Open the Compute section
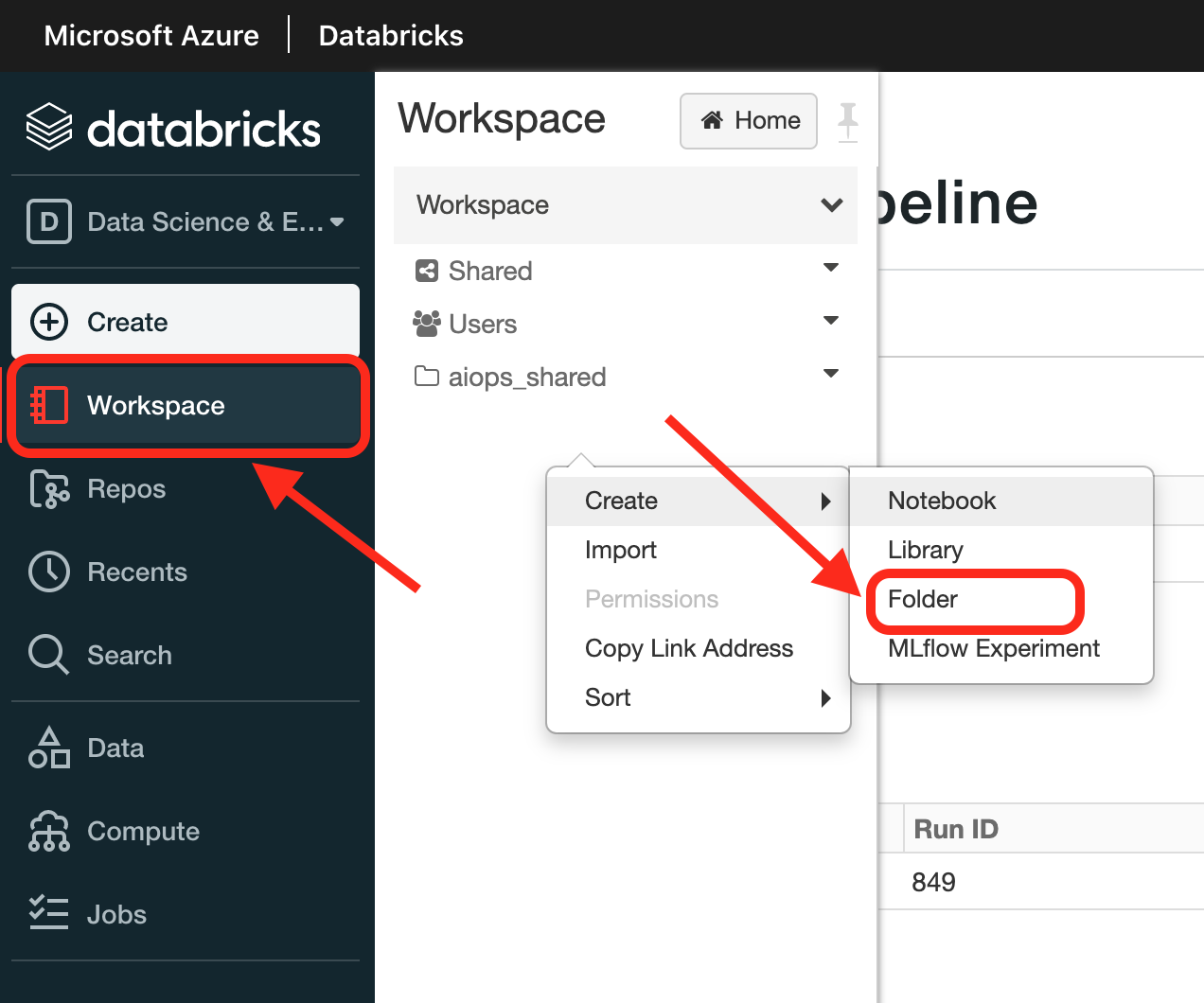Screen dimensions: 1204x1003 point(142,831)
